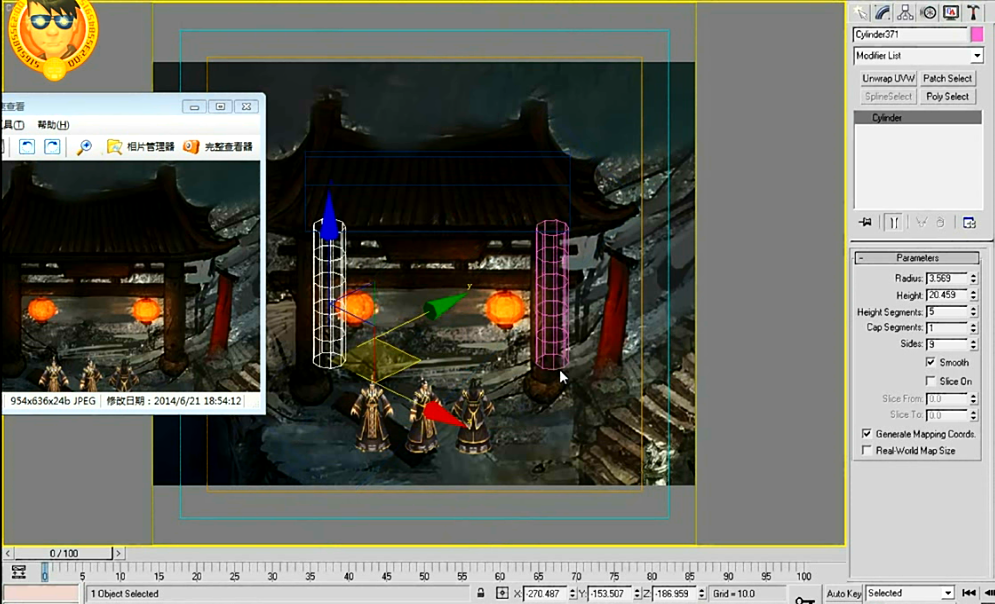Click Remove Modifier trash icon
This screenshot has height=604, width=995.
point(940,222)
